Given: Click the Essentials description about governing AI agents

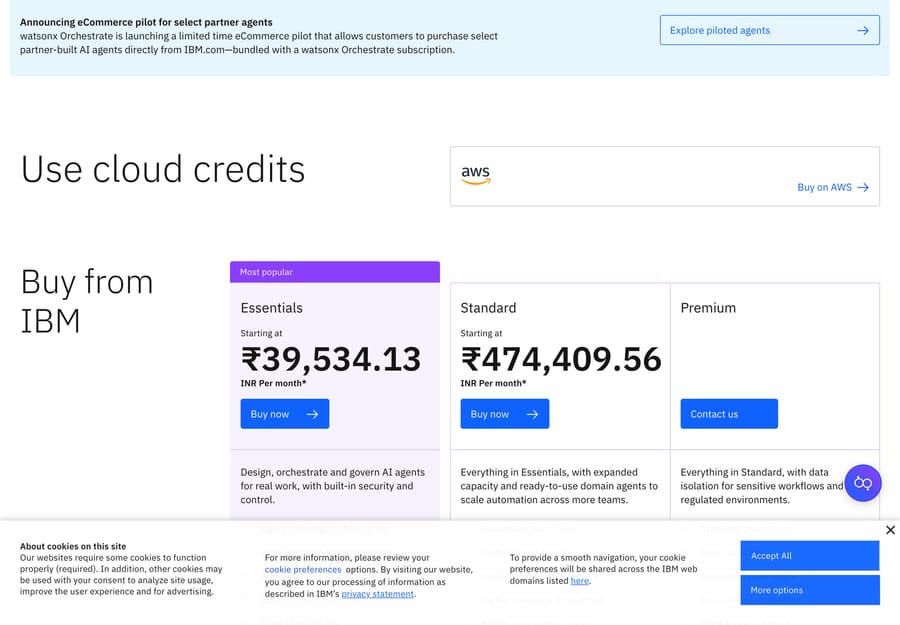Looking at the screenshot, I should point(332,486).
